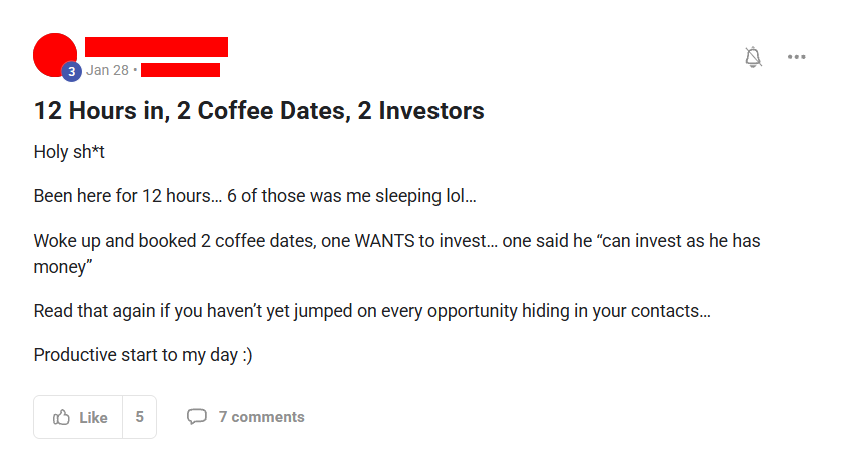Click the Like text label
Screen dimensions: 856x472
tap(93, 417)
